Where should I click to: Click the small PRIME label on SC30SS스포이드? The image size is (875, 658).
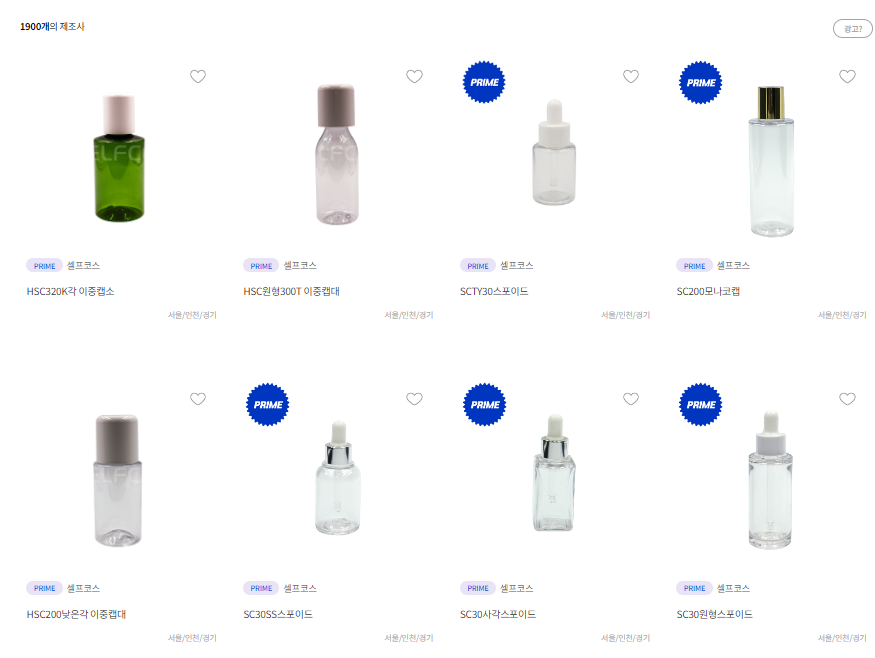coord(261,588)
